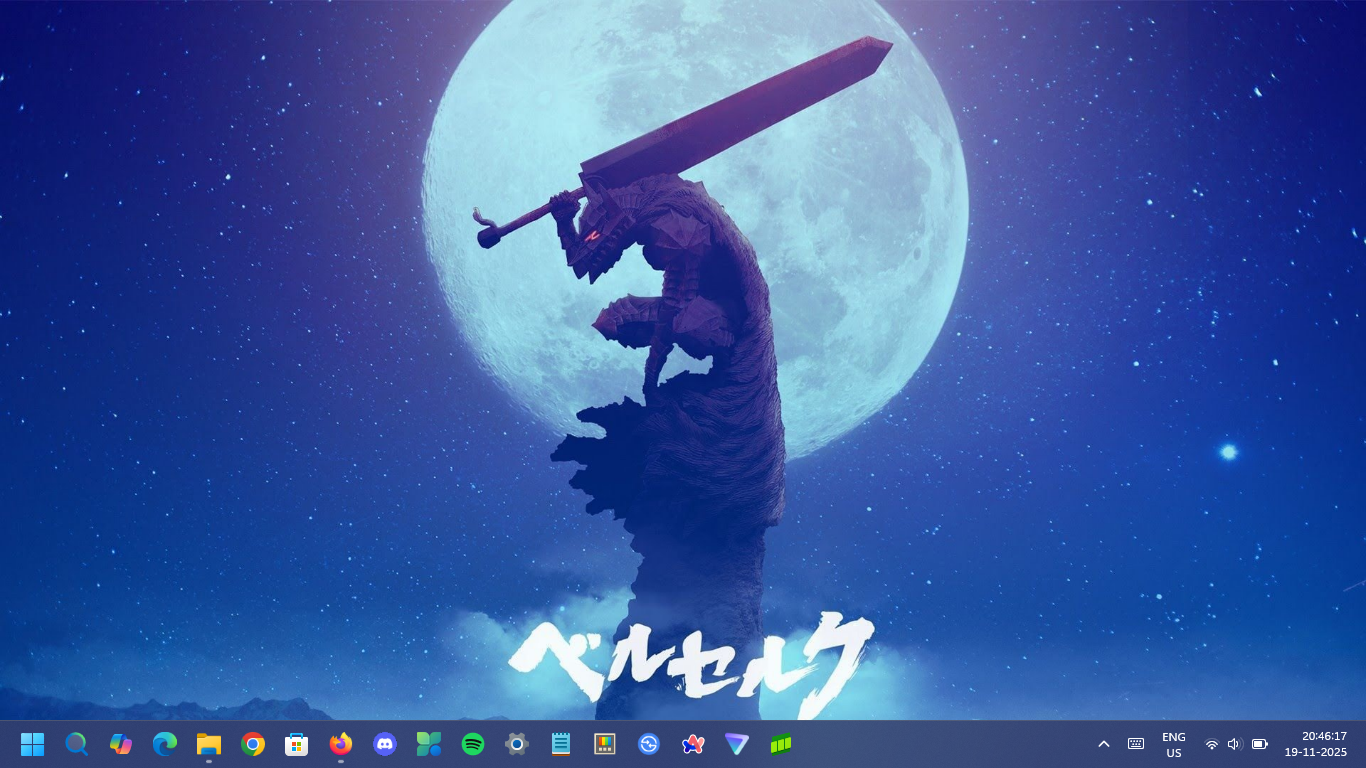Open the touch keyboard
Image resolution: width=1366 pixels, height=768 pixels.
pos(1136,744)
